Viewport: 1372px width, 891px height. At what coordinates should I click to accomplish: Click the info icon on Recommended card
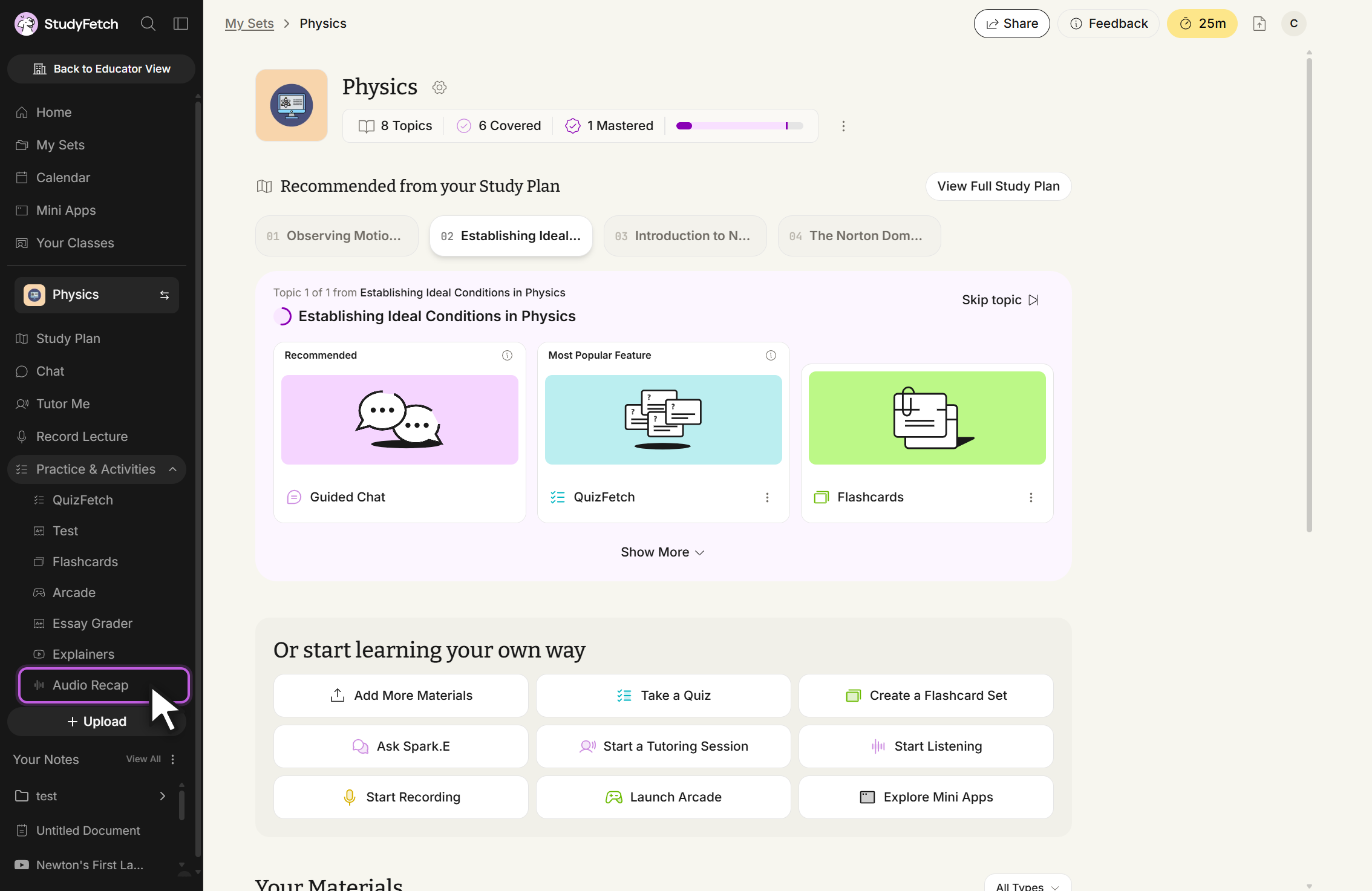(507, 355)
